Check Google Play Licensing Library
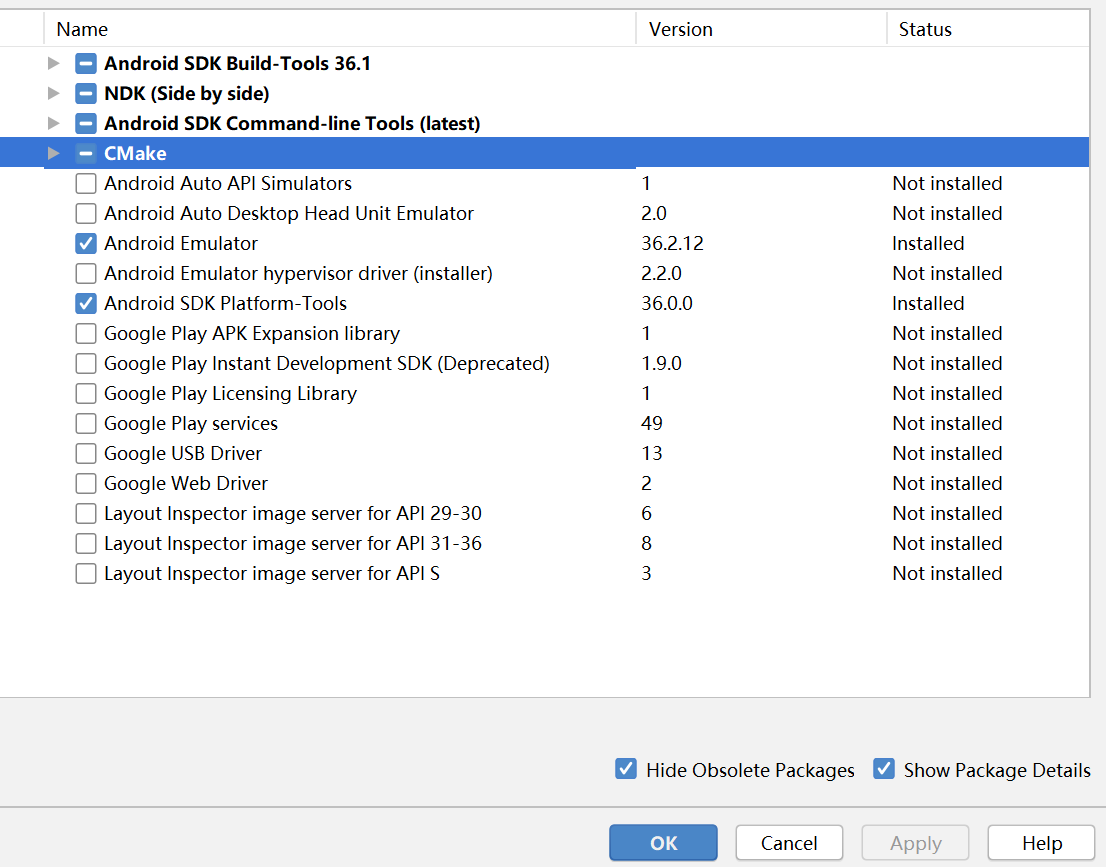The width and height of the screenshot is (1106, 867). pos(86,393)
